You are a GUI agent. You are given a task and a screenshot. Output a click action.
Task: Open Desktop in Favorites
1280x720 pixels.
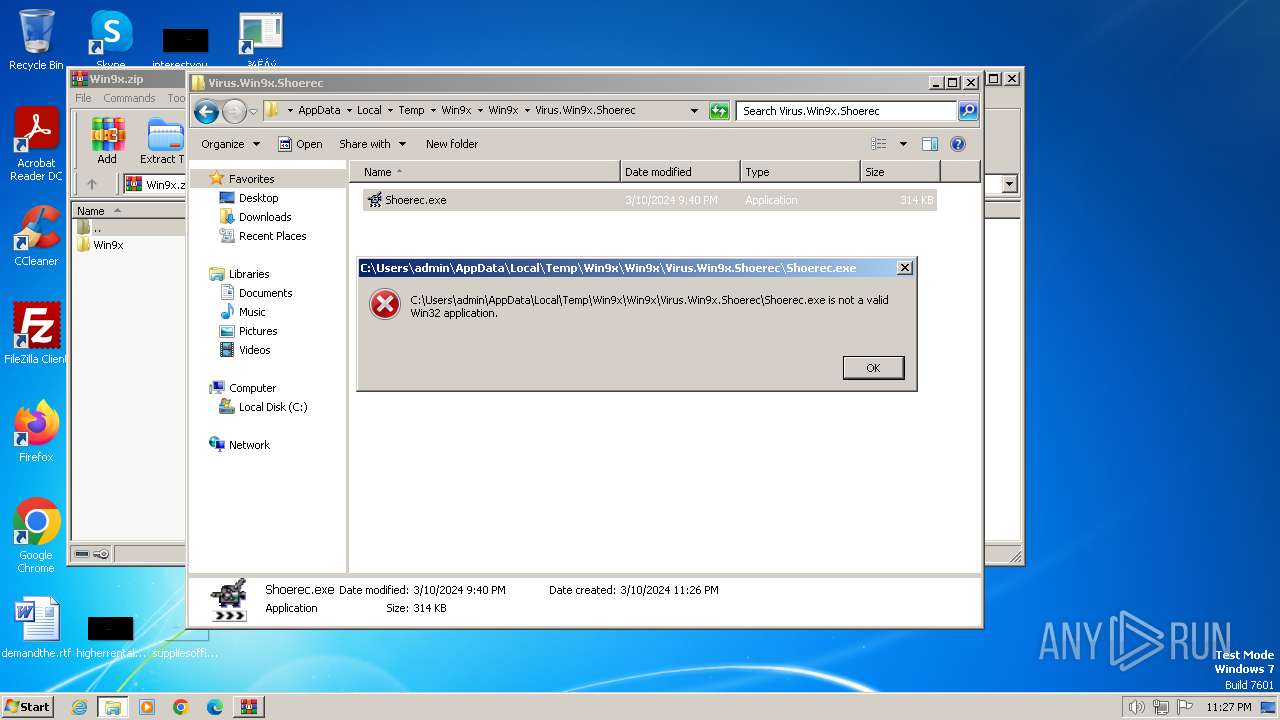258,198
